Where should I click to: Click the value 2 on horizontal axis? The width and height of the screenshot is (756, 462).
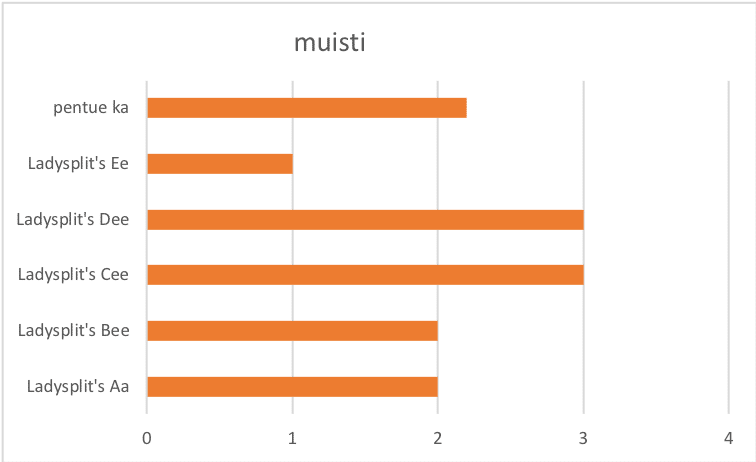[x=438, y=438]
